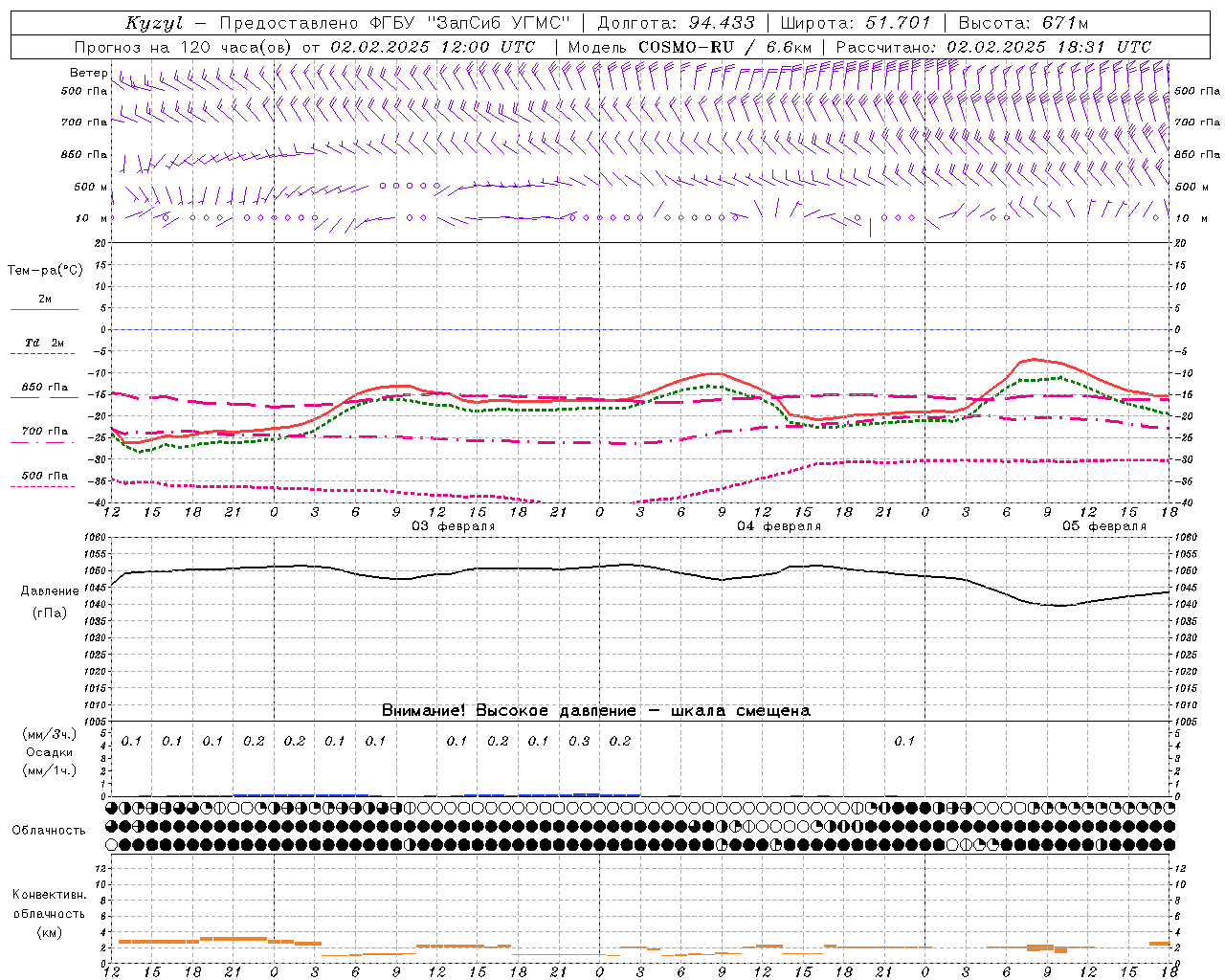Click the latitude value Широта: 51.701
Viewport: 1225px width, 980px height.
855,23
